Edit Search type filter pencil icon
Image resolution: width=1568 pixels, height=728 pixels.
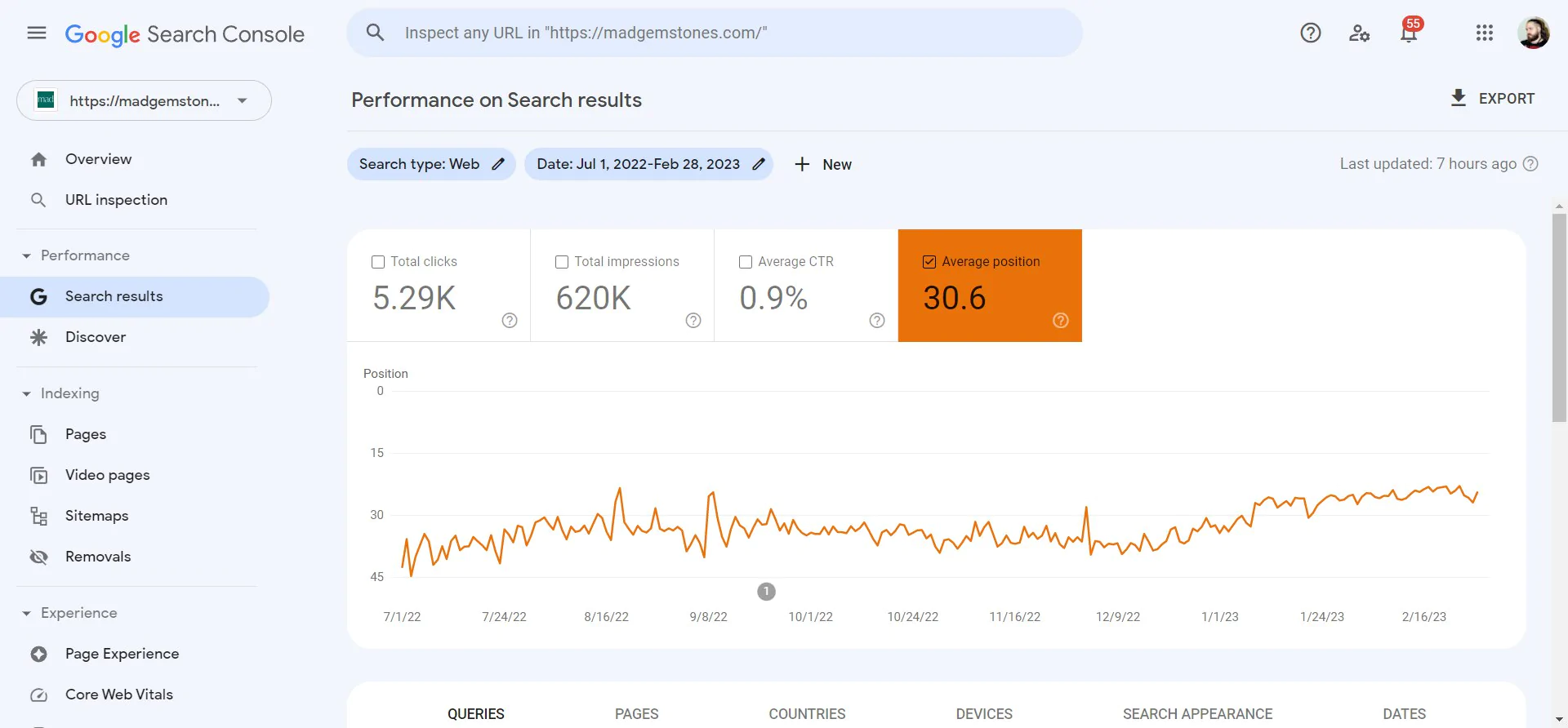click(498, 164)
